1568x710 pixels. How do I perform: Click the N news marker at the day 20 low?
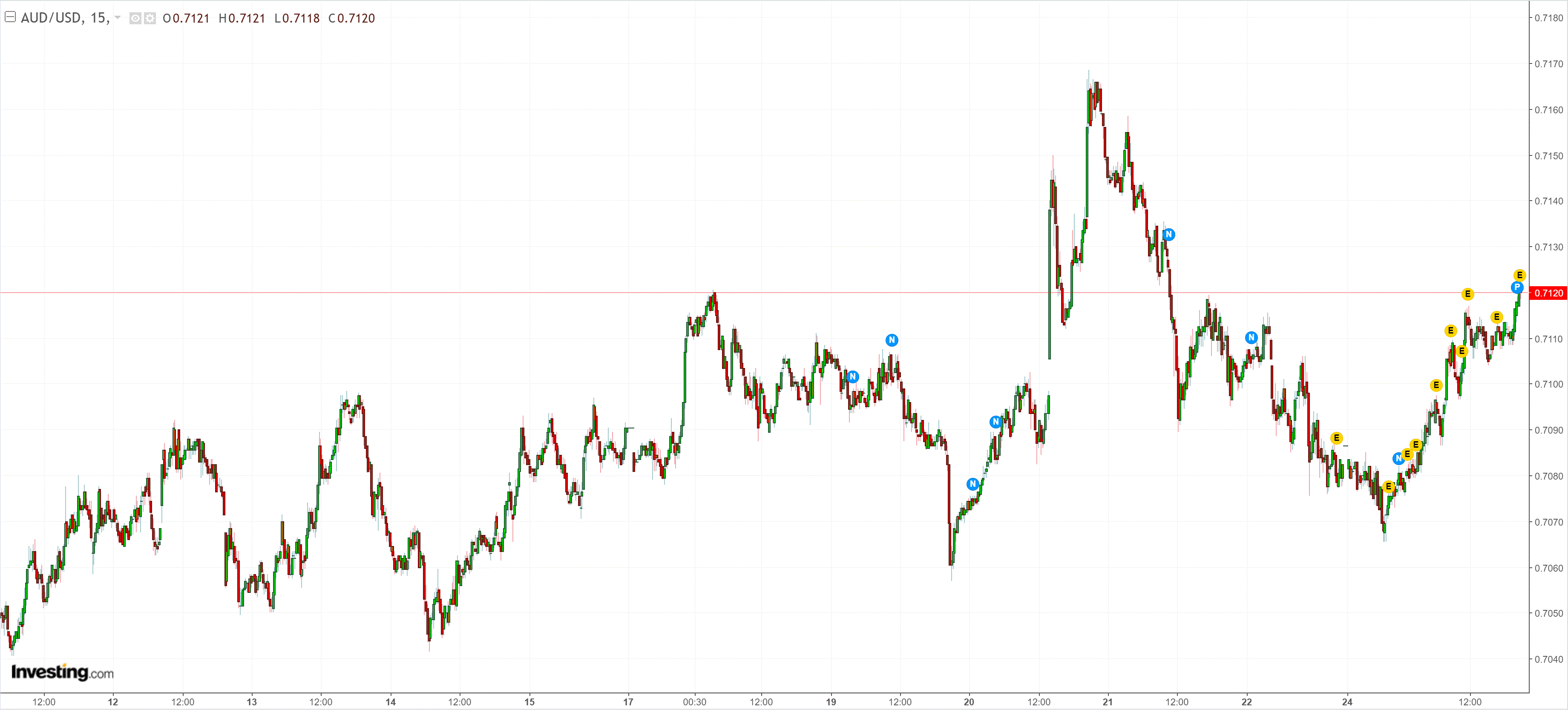pos(972,484)
